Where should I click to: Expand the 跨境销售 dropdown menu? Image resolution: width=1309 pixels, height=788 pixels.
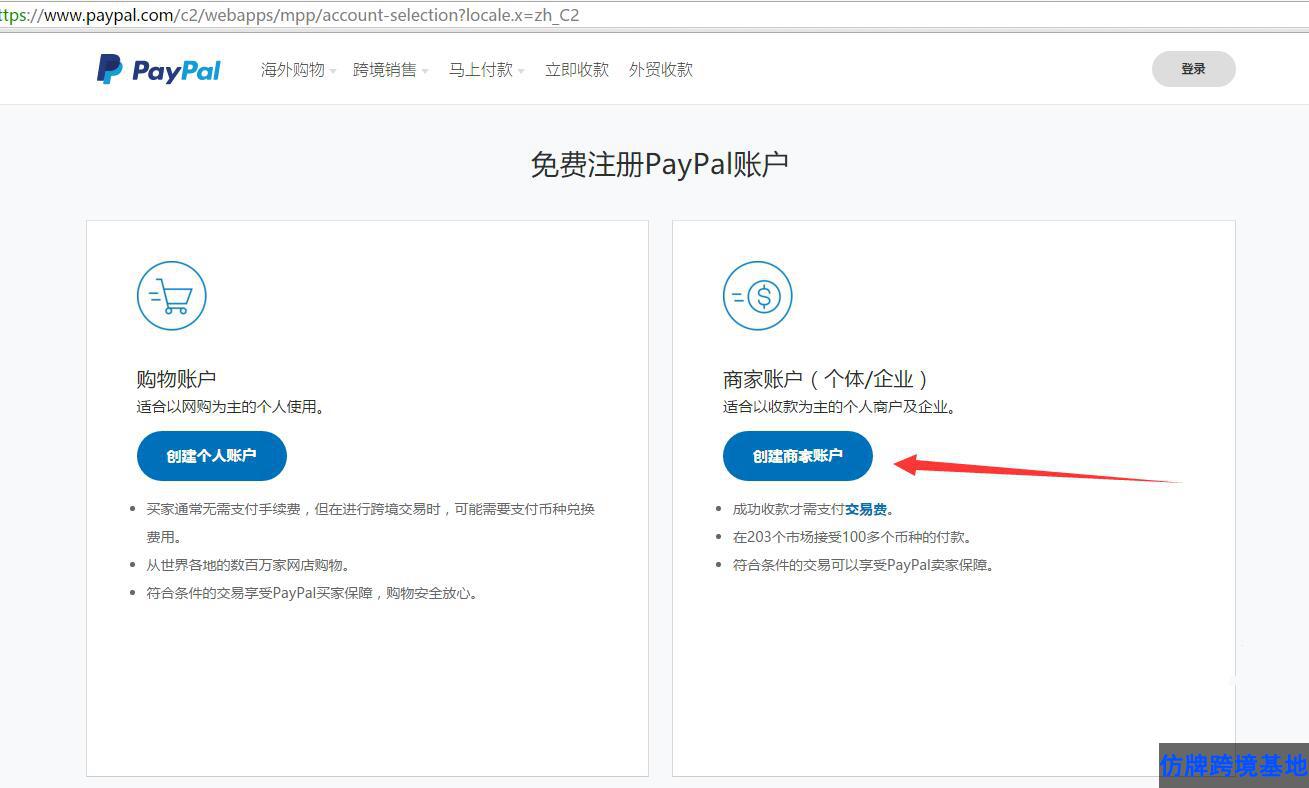390,70
